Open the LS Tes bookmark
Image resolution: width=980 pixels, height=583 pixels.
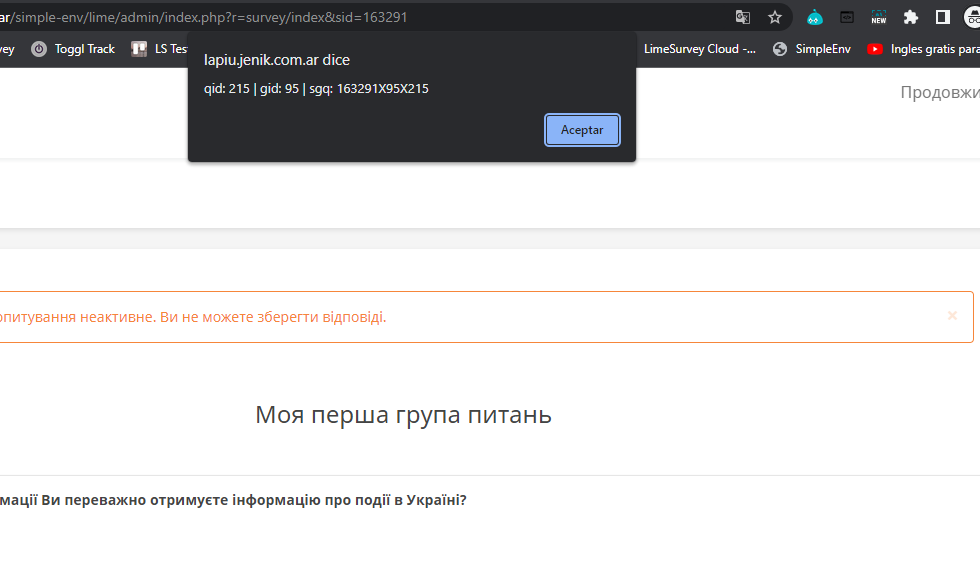click(x=160, y=49)
